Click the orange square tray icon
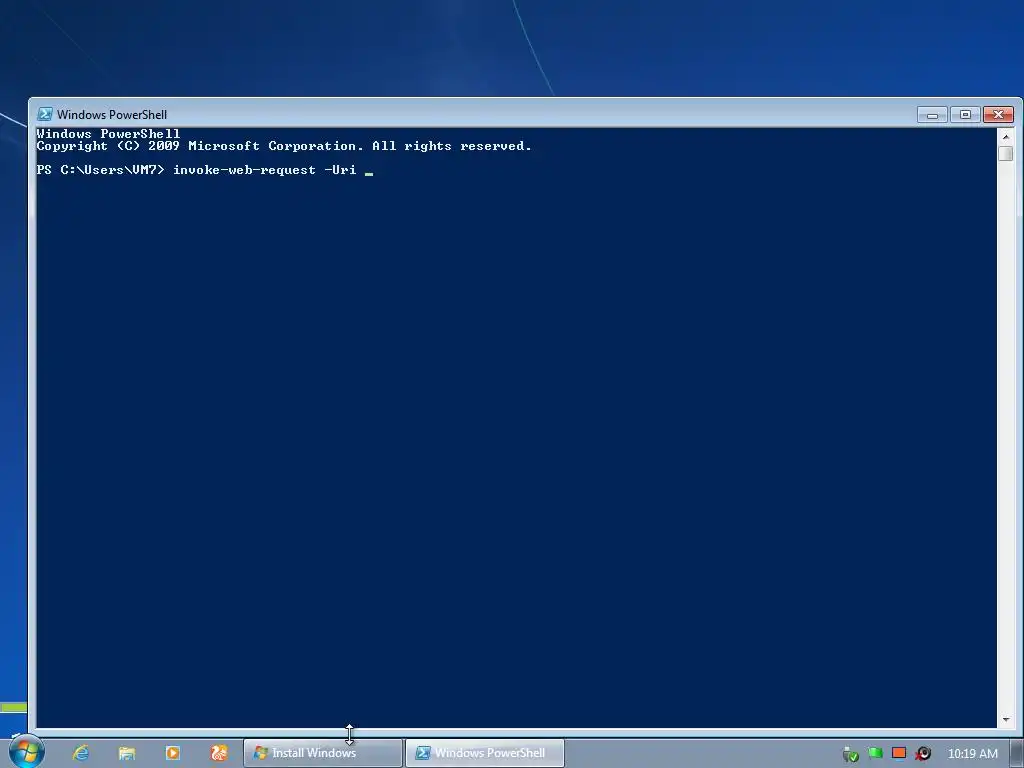 [x=899, y=754]
